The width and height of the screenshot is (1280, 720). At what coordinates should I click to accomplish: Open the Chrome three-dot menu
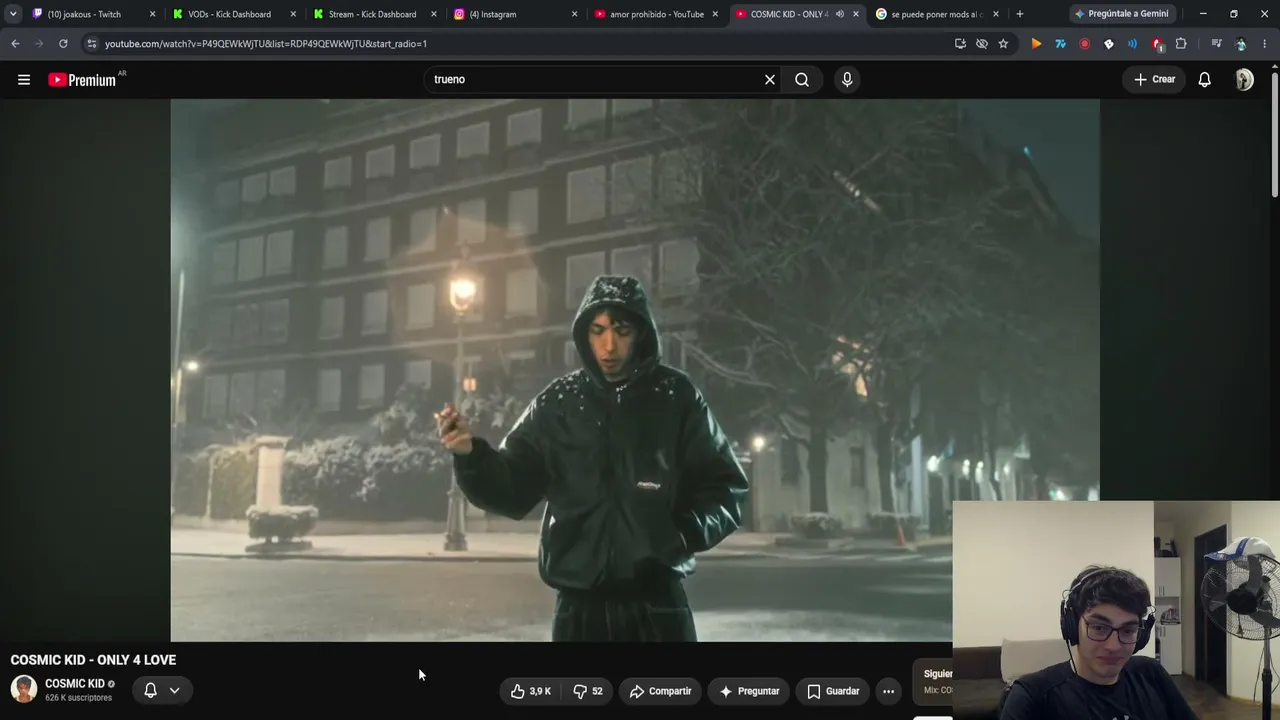[x=1265, y=44]
